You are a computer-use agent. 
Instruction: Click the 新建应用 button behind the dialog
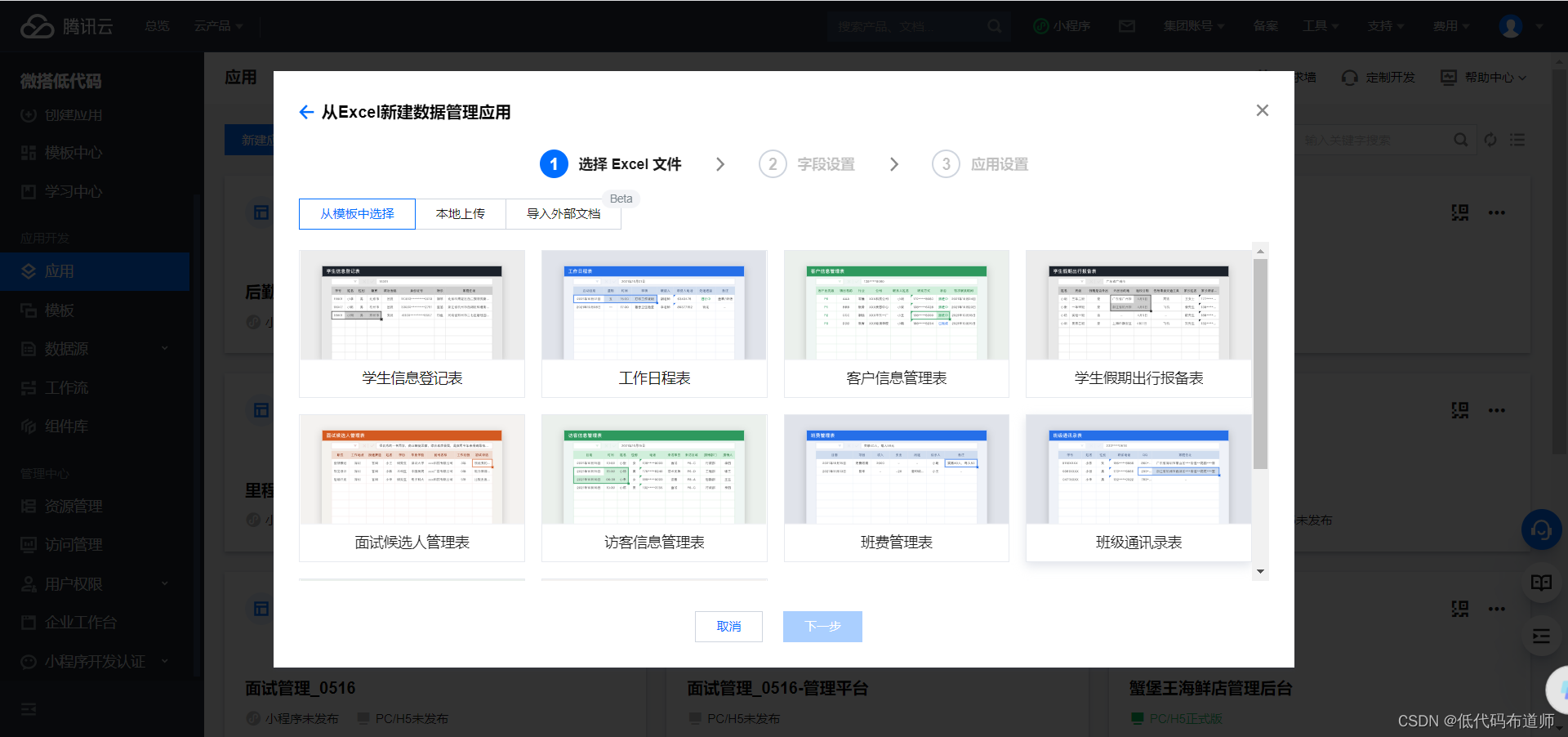[x=249, y=140]
